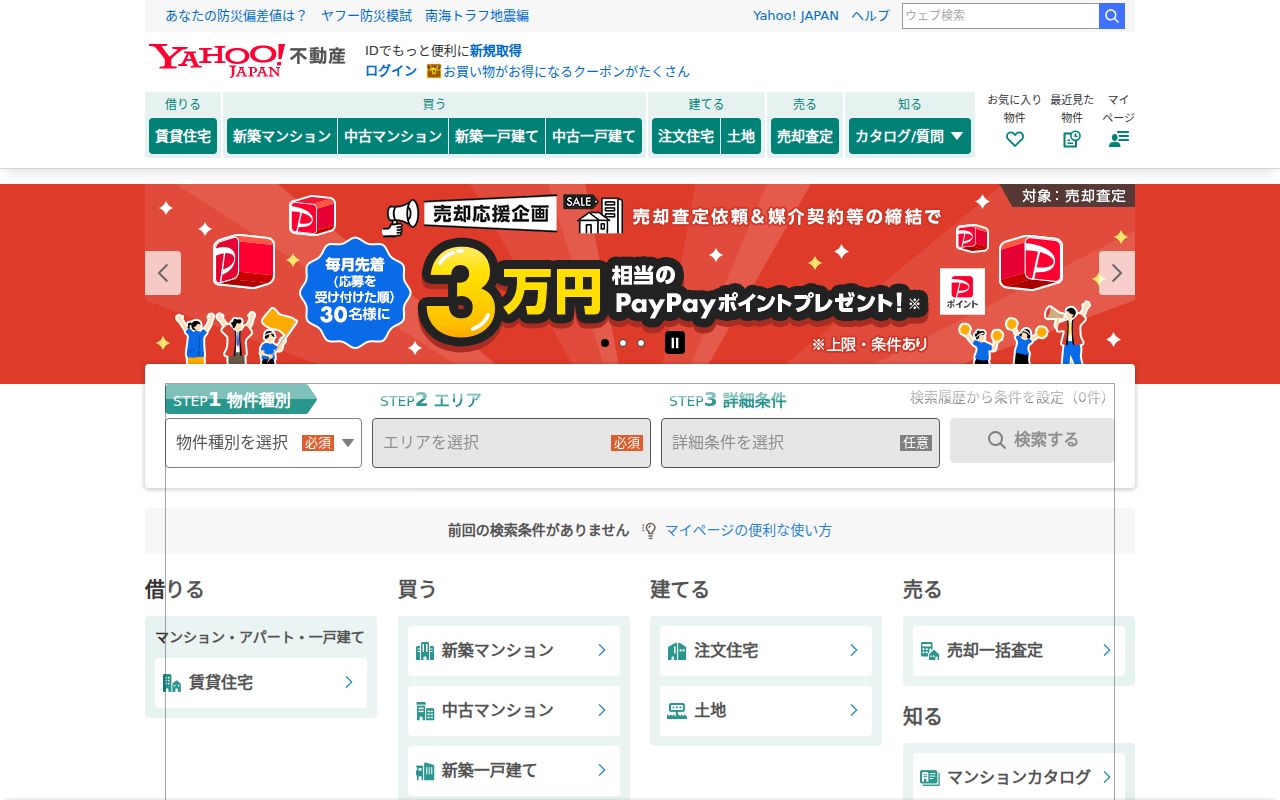Show previous banner with left arrow
The width and height of the screenshot is (1280, 800).
(x=163, y=273)
